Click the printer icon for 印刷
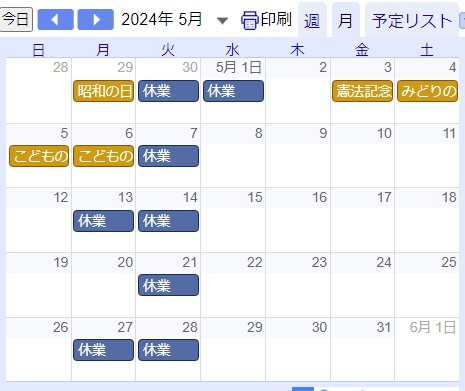The image size is (465, 391). tap(249, 20)
